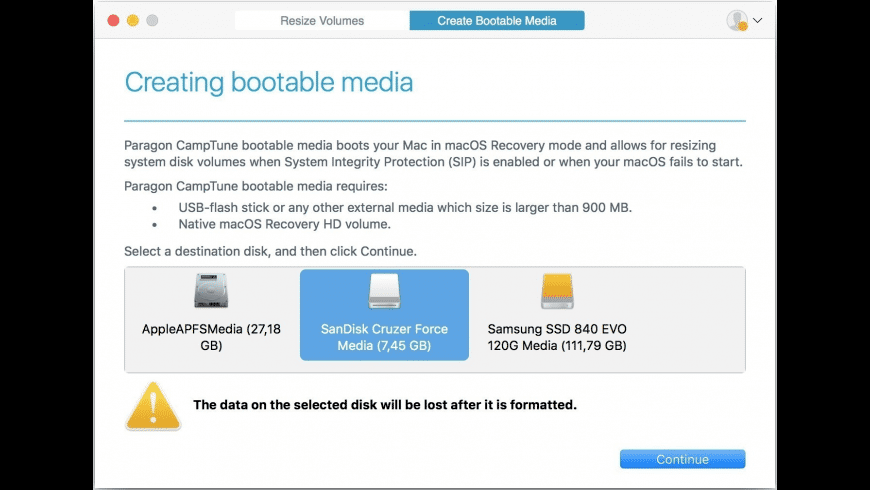Open the user account avatar icon
This screenshot has height=490, width=870.
click(737, 20)
